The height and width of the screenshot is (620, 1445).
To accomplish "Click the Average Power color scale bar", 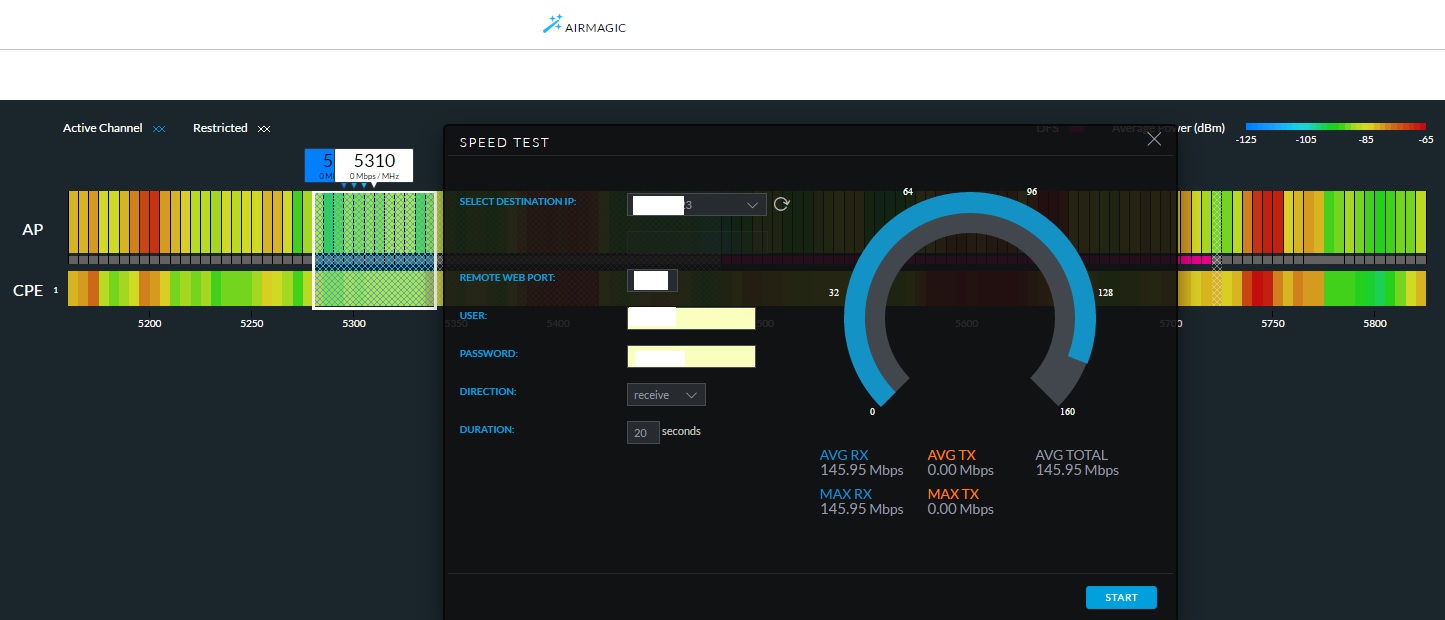I will pyautogui.click(x=1335, y=127).
